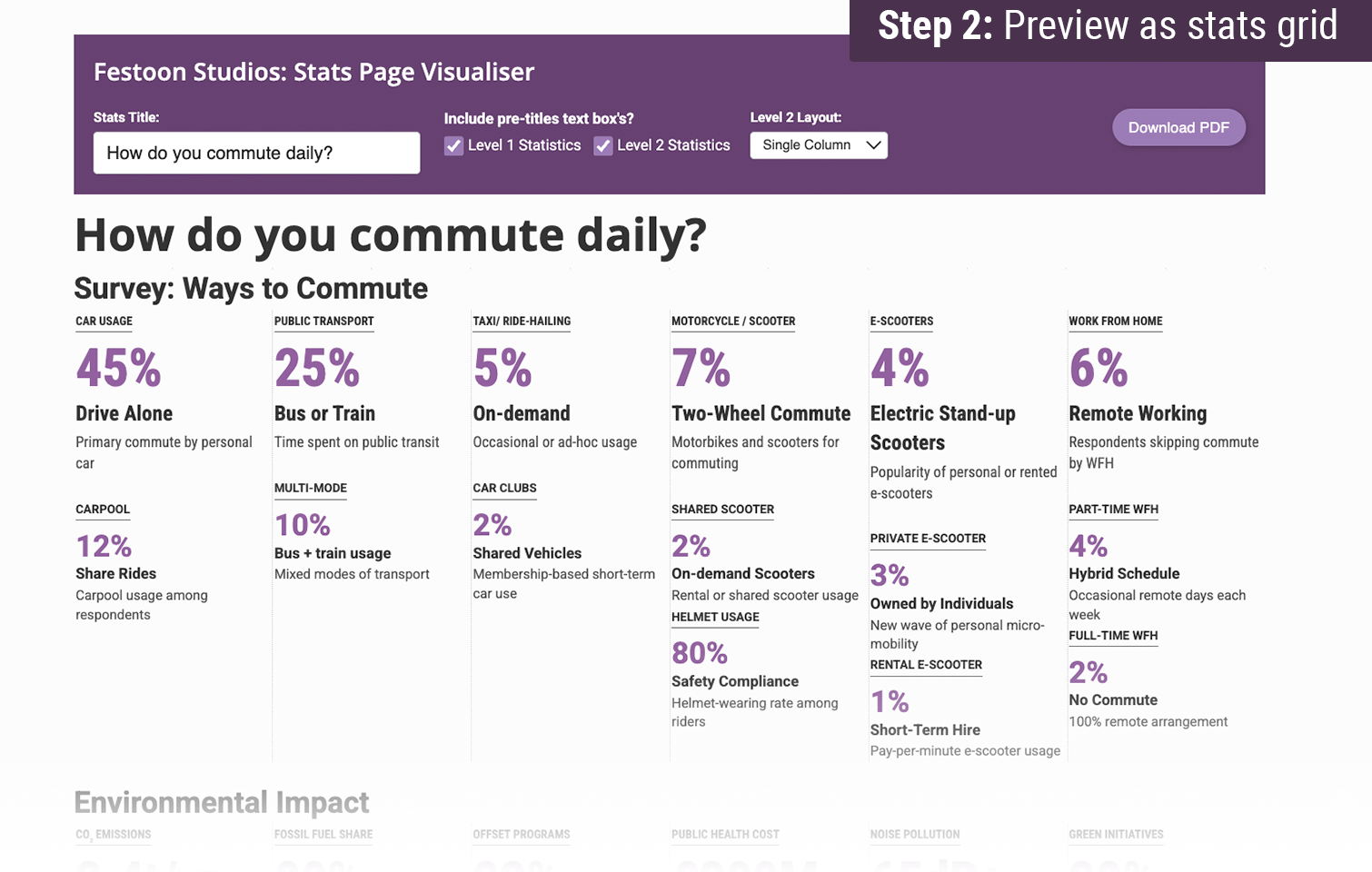Click the E-SCOOTERS pre-title label
The width and height of the screenshot is (1372, 872).
click(901, 322)
